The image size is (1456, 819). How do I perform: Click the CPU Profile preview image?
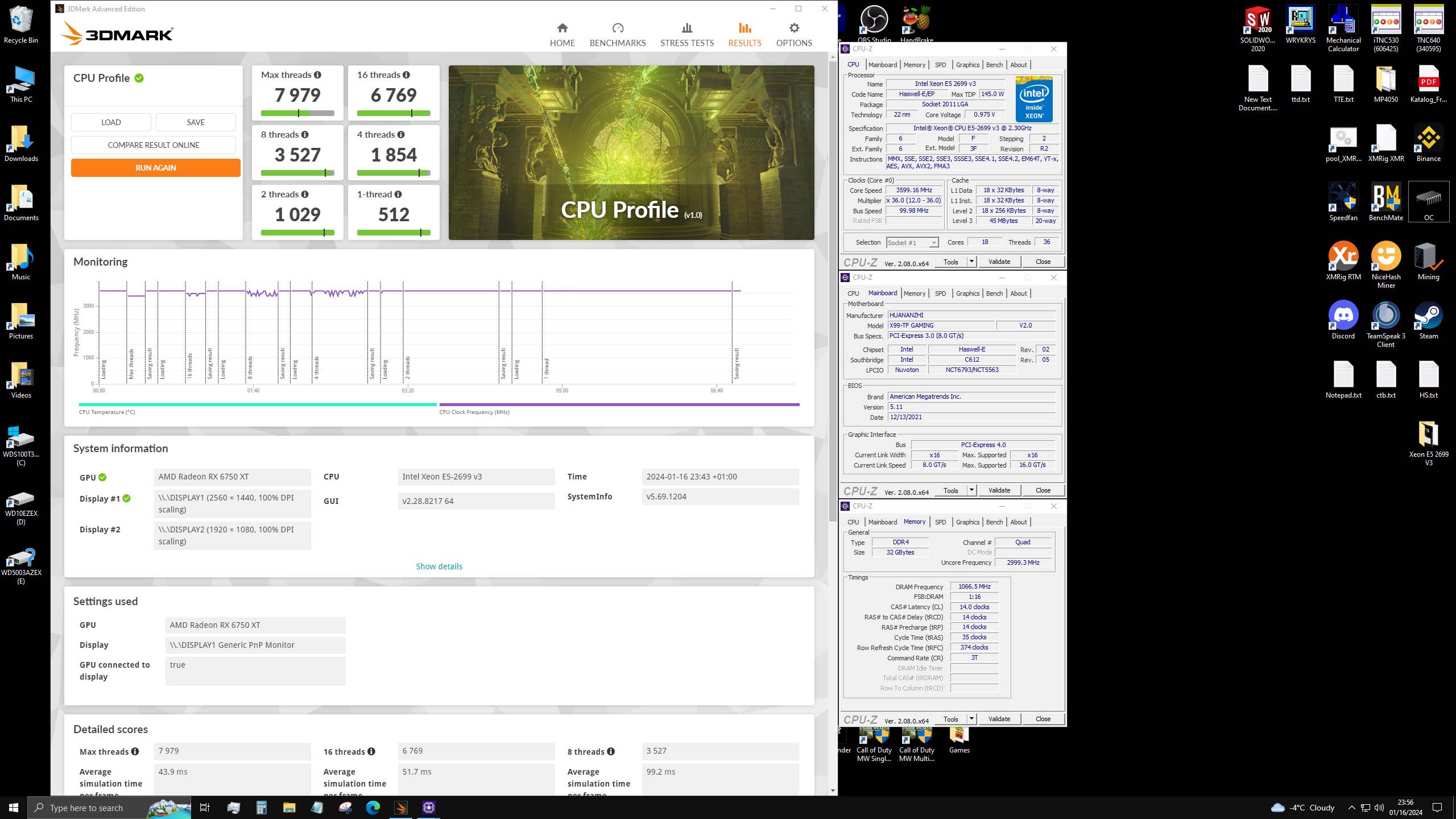[x=631, y=152]
